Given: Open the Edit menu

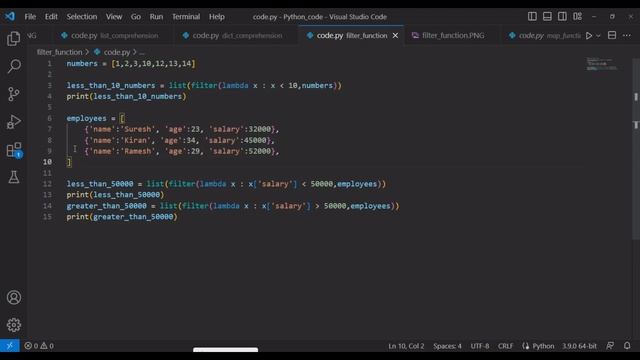Looking at the screenshot, I should point(51,17).
